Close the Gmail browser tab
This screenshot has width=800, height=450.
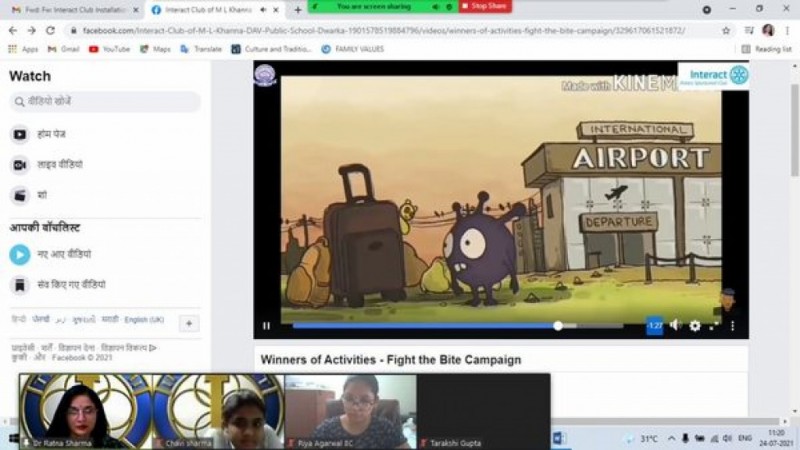(136, 10)
